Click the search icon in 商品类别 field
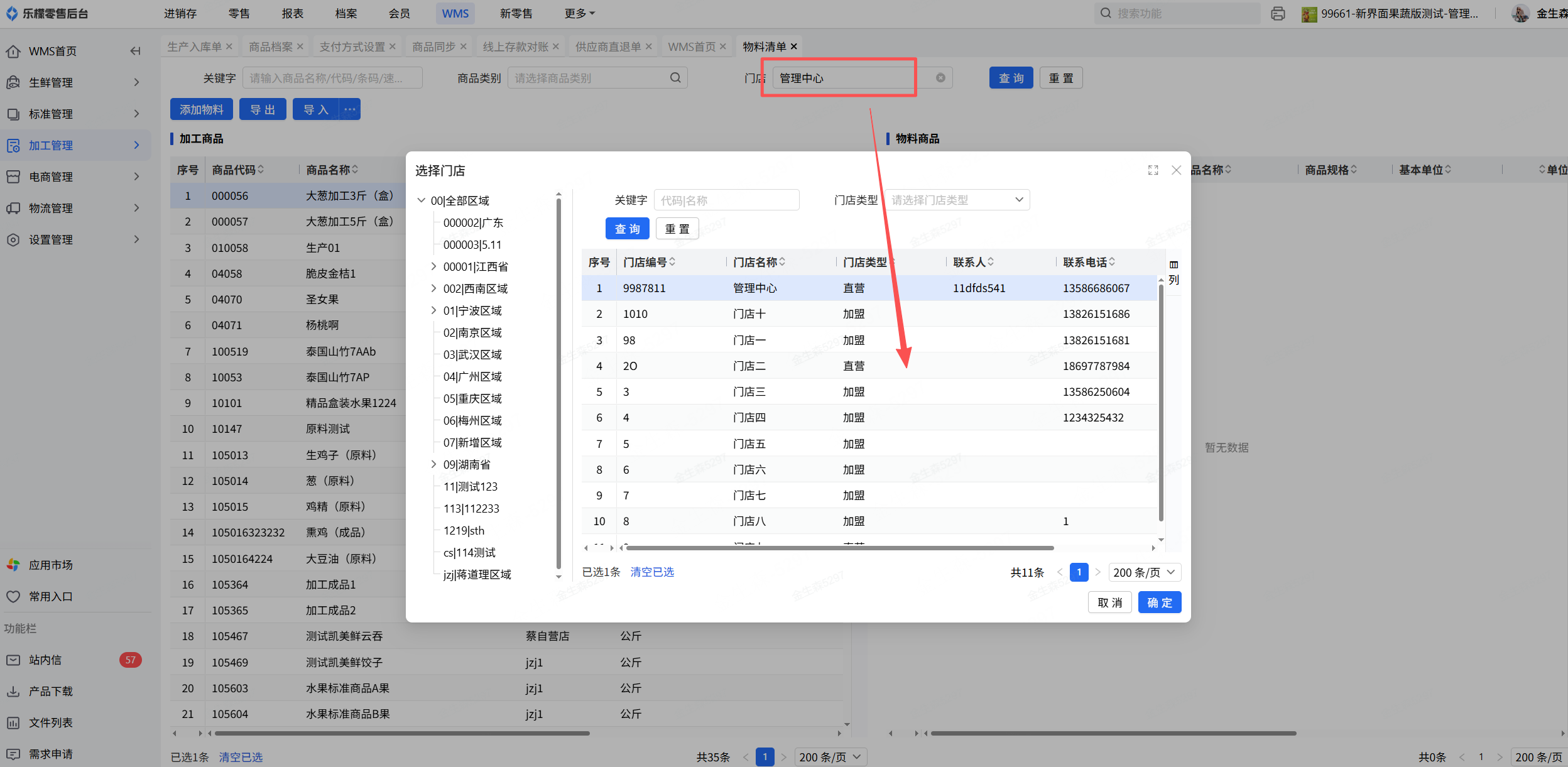 tap(675, 78)
